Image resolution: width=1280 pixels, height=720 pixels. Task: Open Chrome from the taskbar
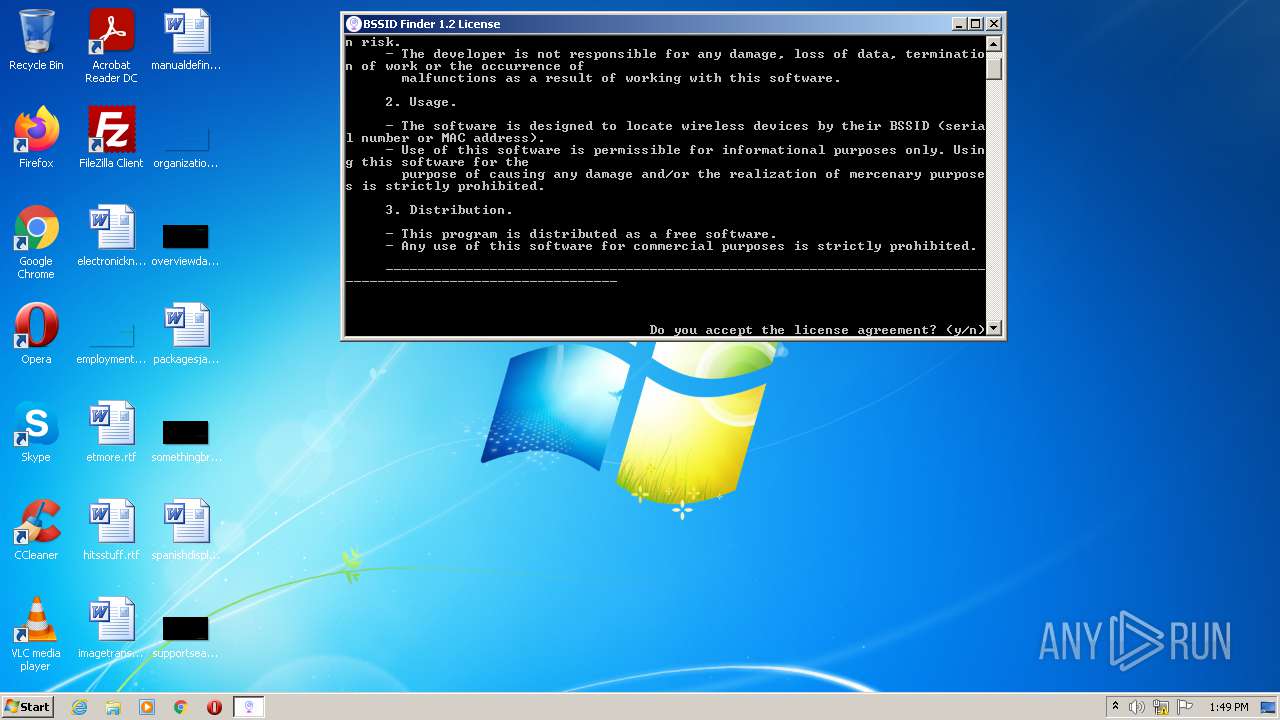pyautogui.click(x=181, y=707)
